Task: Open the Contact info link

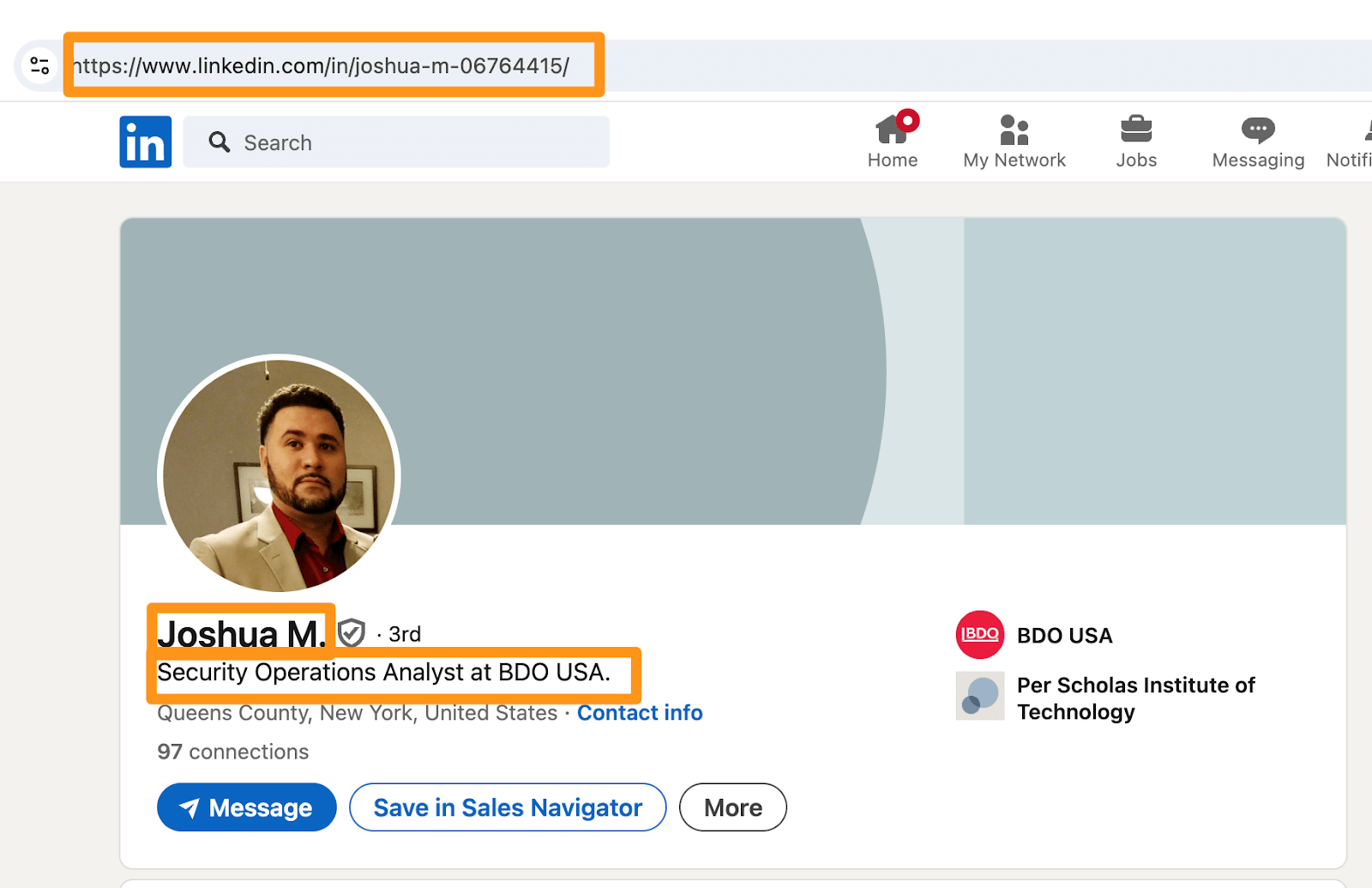Action: pos(640,713)
